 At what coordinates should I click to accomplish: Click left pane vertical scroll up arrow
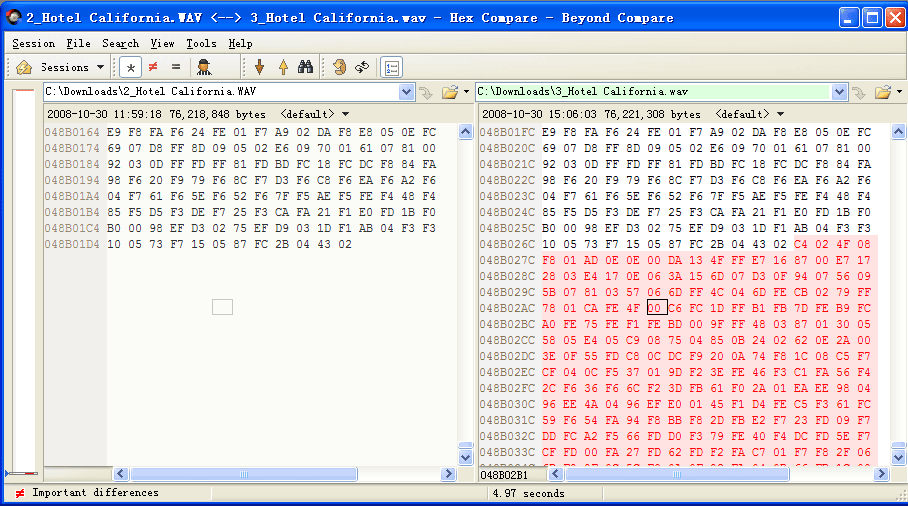tap(466, 132)
